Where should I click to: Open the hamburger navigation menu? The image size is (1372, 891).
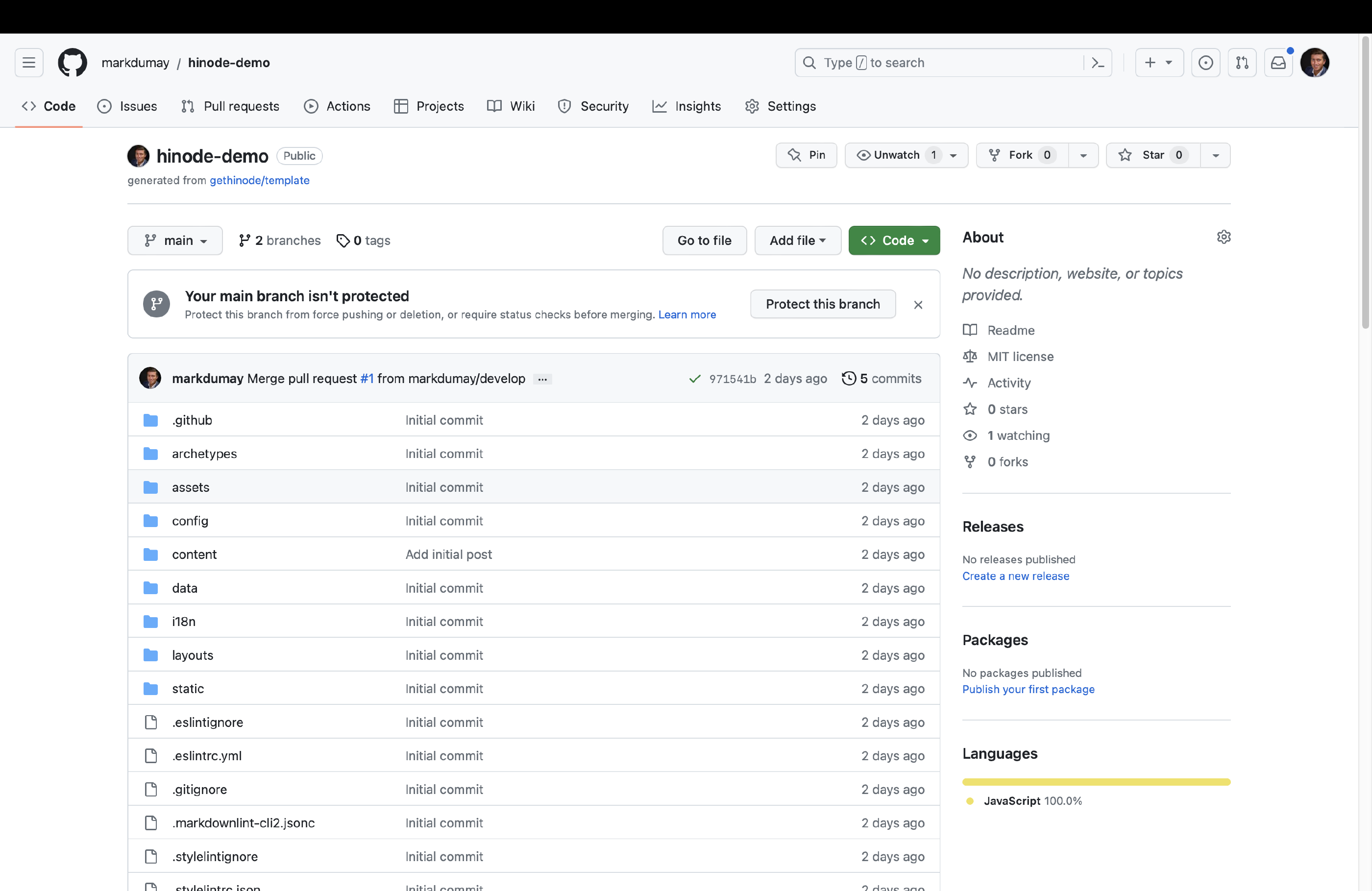pyautogui.click(x=29, y=62)
